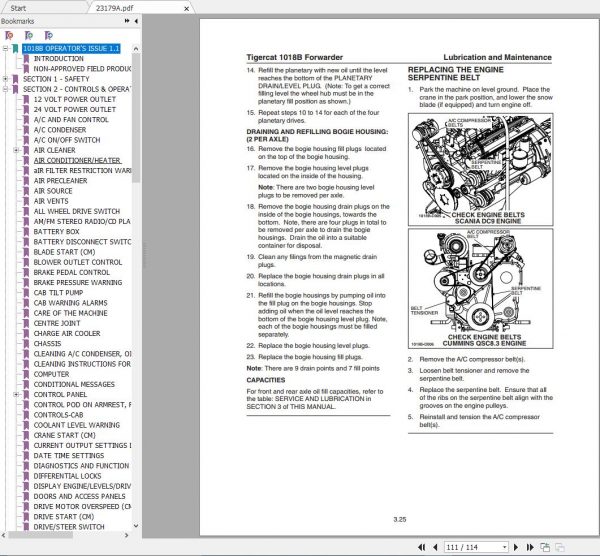Collapse the Bookmarks panel with left arrow
The image size is (600, 556).
[136, 21]
